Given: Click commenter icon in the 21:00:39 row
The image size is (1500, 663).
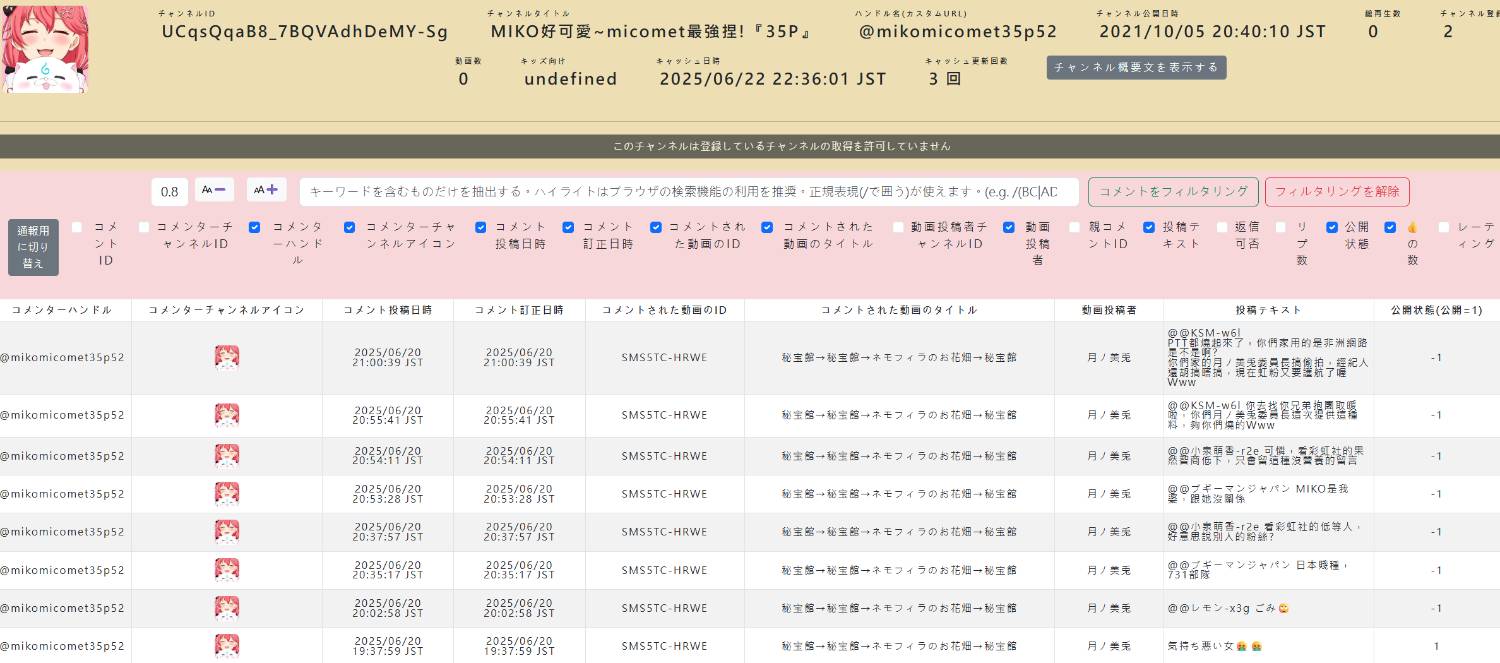Looking at the screenshot, I should [227, 357].
